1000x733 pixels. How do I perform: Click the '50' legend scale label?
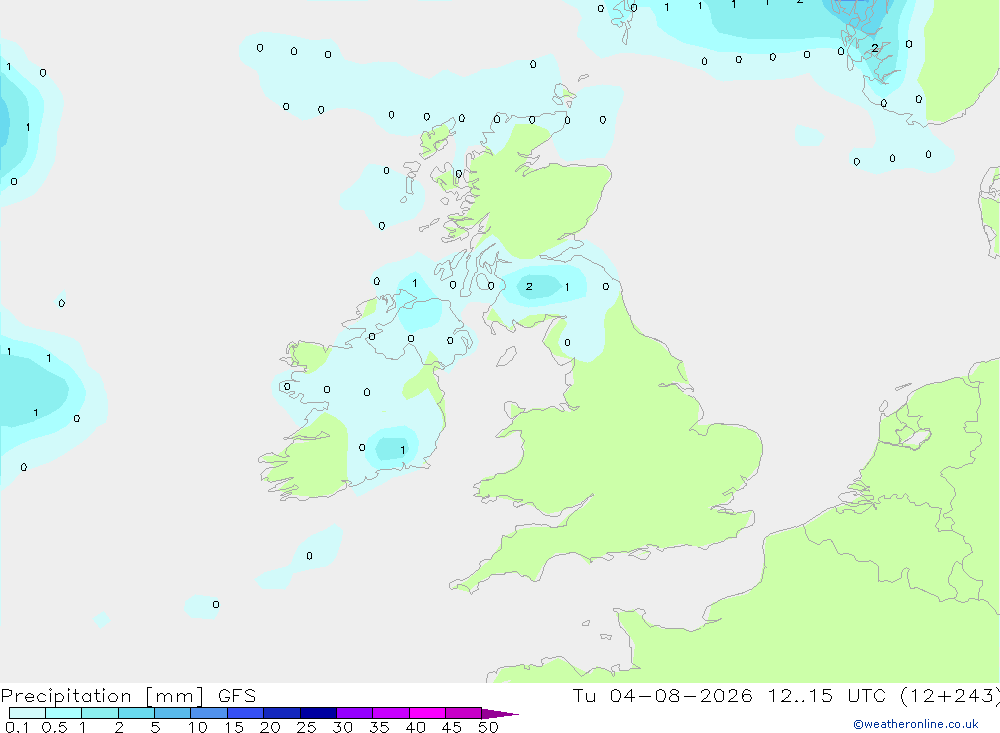(x=488, y=727)
